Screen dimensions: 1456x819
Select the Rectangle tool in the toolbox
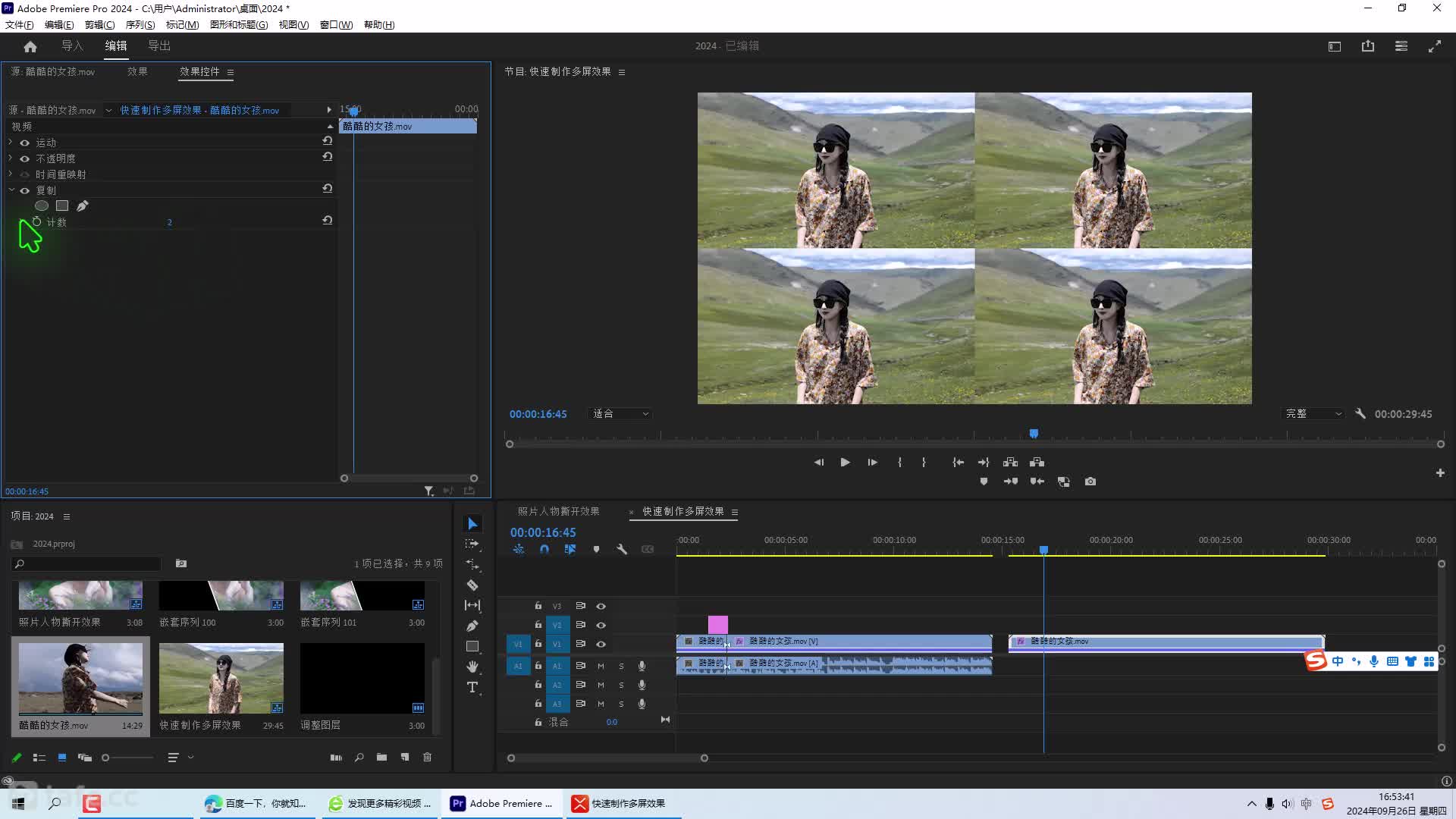[472, 646]
